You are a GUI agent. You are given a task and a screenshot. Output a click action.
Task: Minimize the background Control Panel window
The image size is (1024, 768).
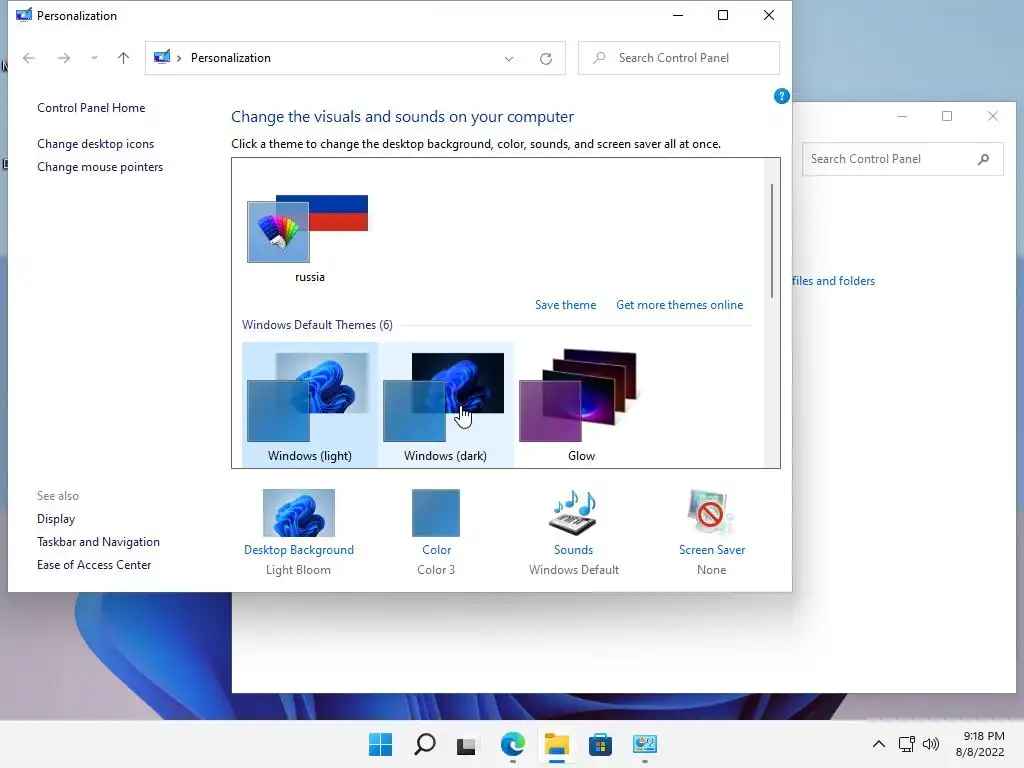[902, 116]
